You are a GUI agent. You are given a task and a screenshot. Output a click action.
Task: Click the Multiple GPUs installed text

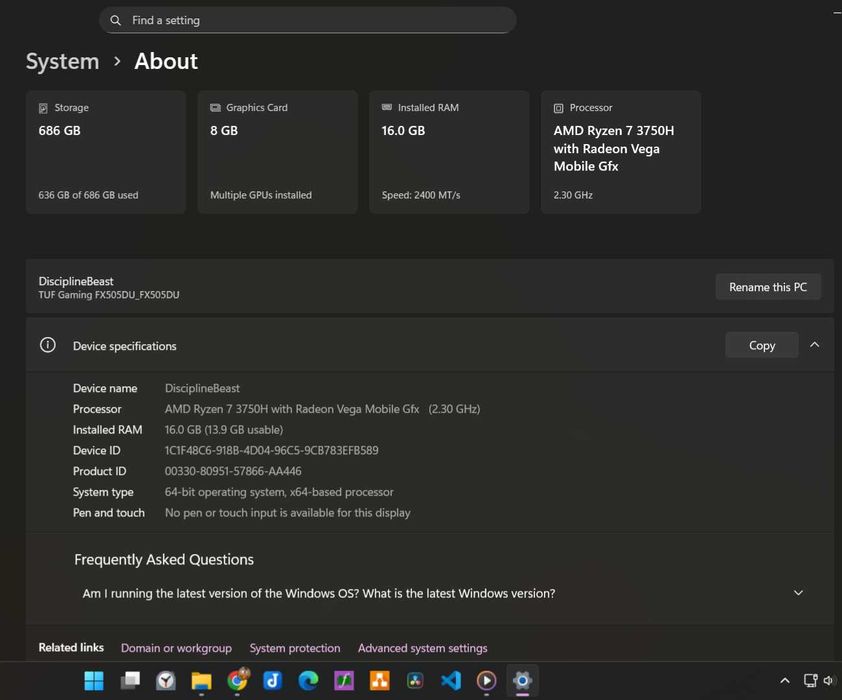[x=261, y=195]
